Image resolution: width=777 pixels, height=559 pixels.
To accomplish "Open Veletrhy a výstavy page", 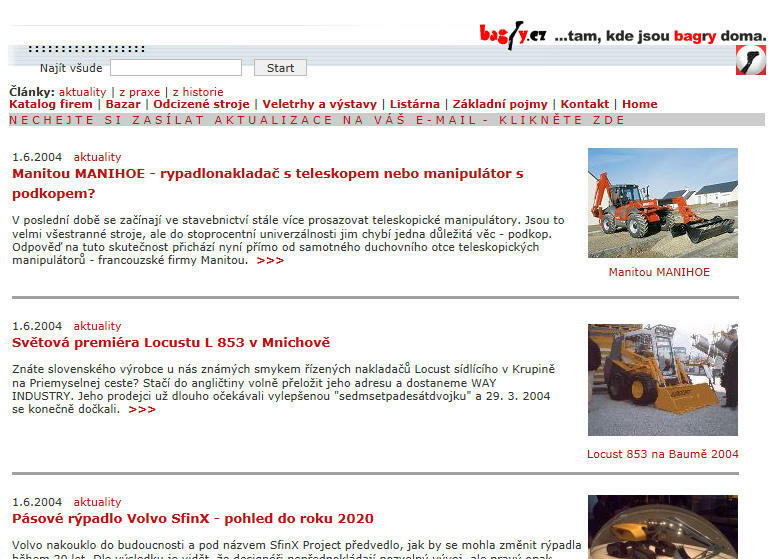I will point(320,104).
